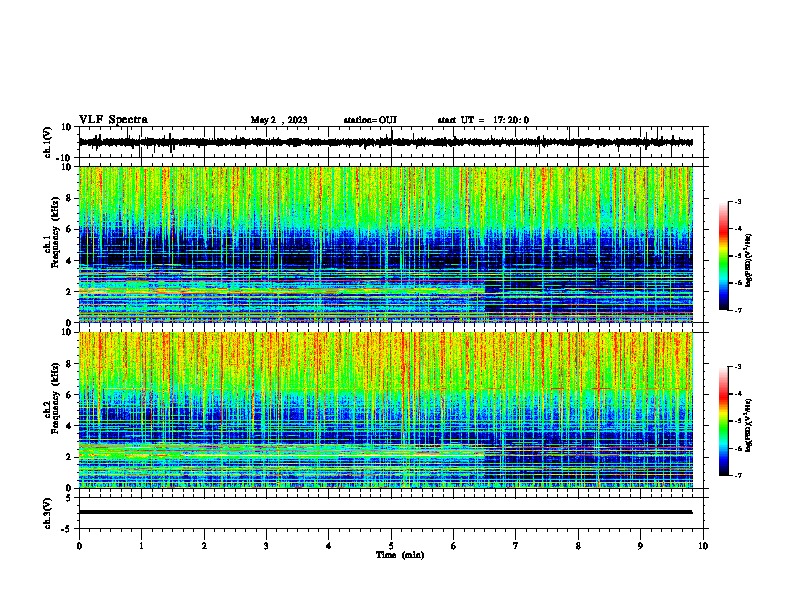Select the date text 'May 2 , 2023'

pos(279,120)
